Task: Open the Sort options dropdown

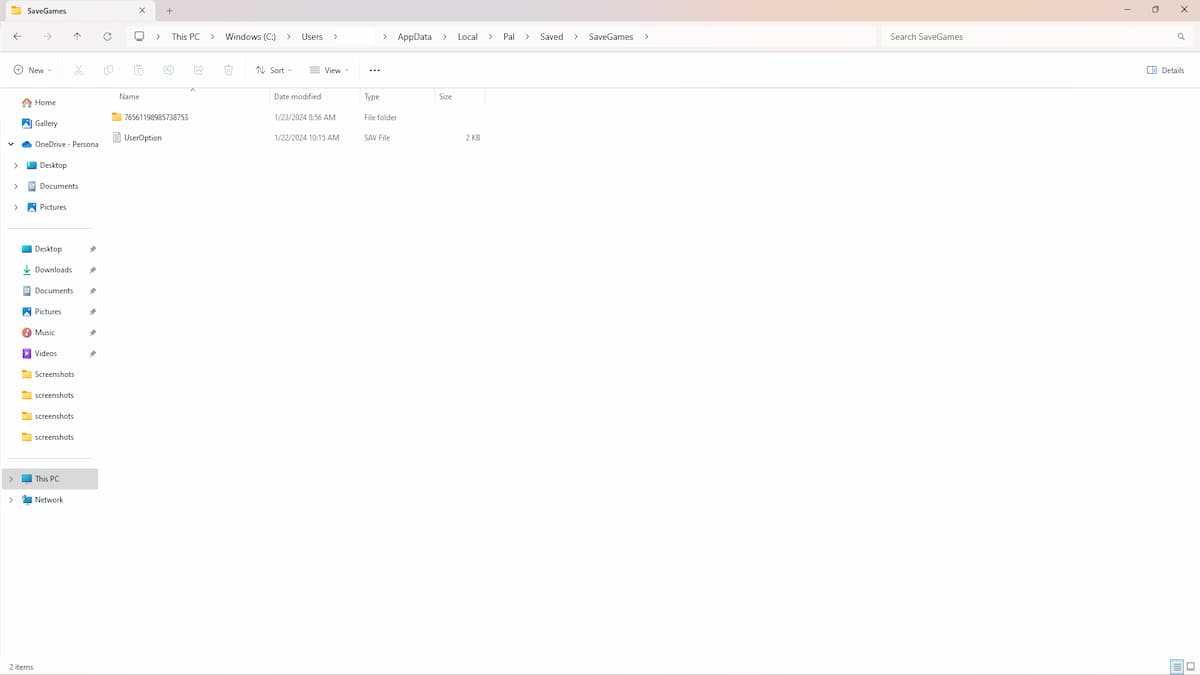Action: coord(274,70)
